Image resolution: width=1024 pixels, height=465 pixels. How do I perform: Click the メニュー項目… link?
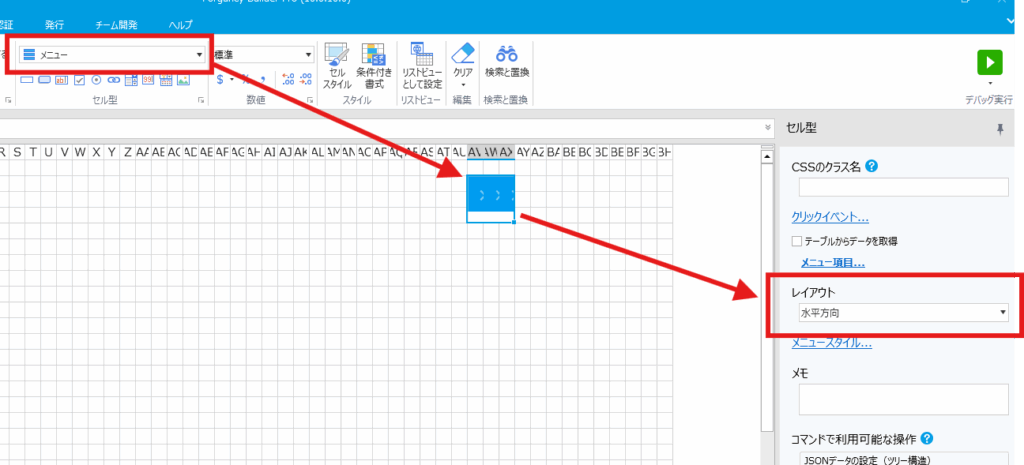(x=832, y=263)
